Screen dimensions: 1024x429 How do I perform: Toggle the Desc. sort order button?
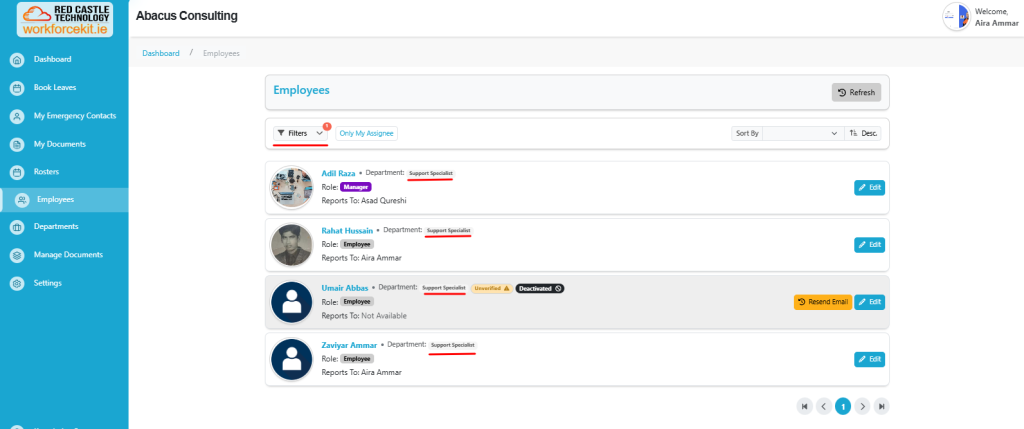[x=863, y=133]
